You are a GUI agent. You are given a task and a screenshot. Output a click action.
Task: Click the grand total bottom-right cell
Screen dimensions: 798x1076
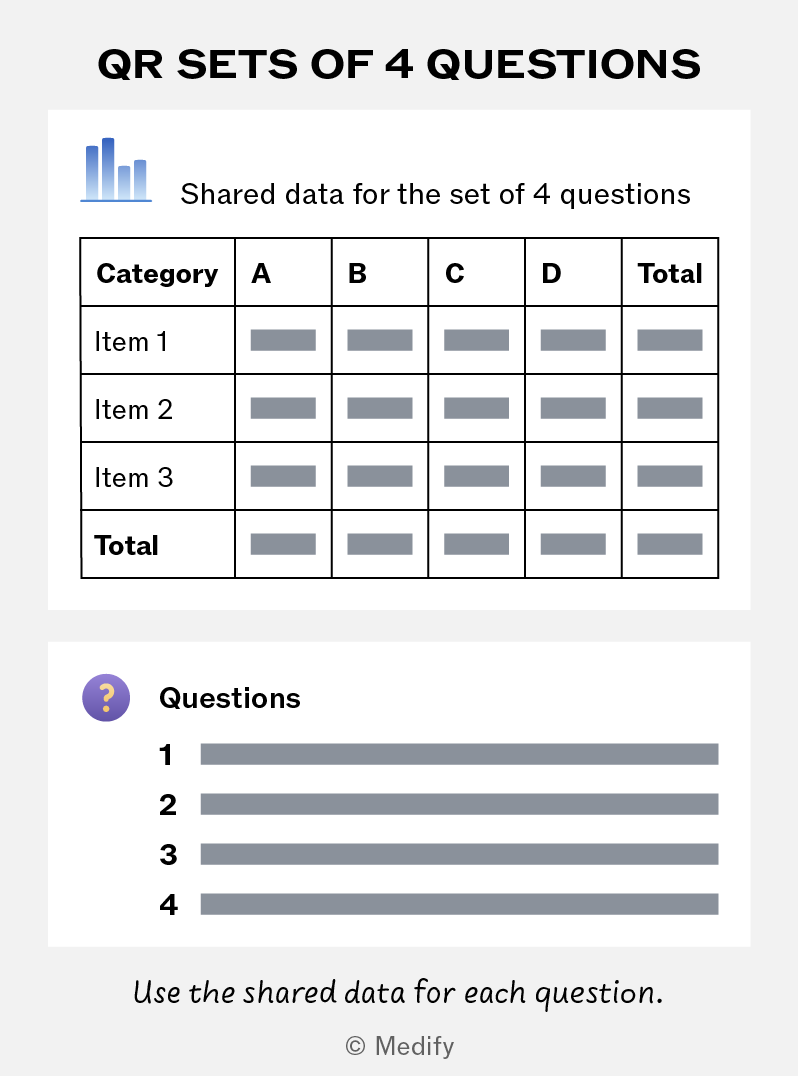coord(670,544)
